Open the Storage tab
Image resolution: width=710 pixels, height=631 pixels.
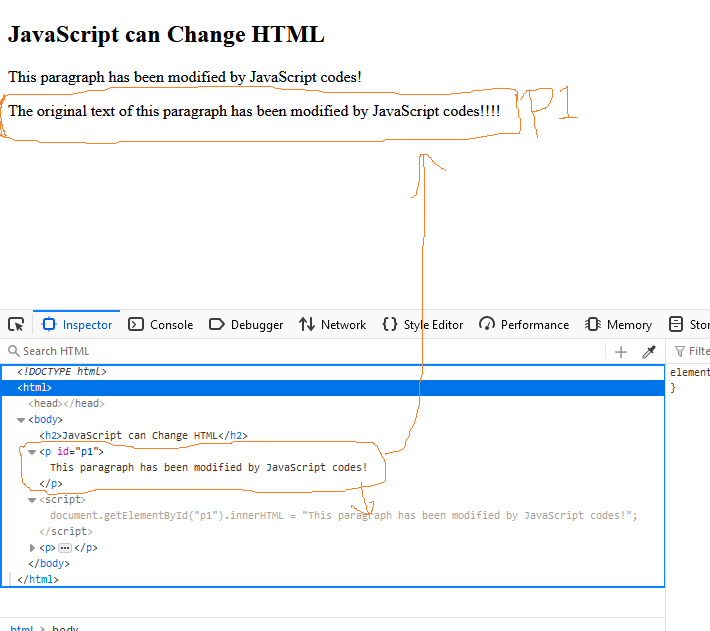point(689,325)
